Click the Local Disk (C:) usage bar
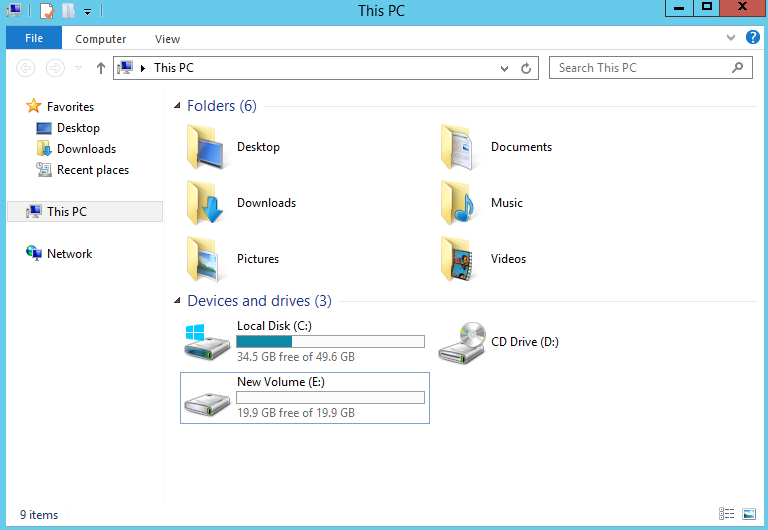 [x=331, y=341]
